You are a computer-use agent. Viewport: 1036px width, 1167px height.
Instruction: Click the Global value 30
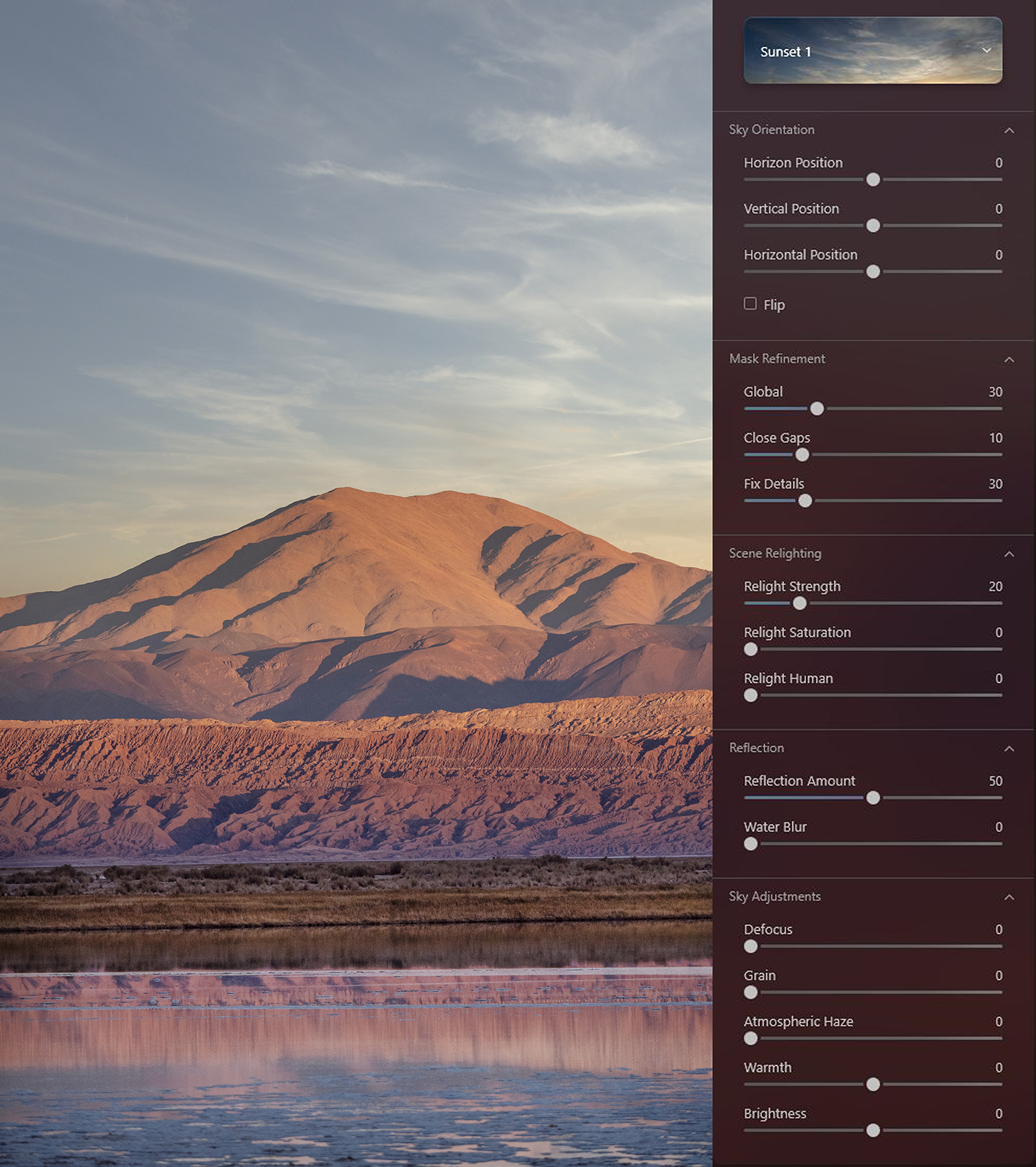(x=995, y=392)
